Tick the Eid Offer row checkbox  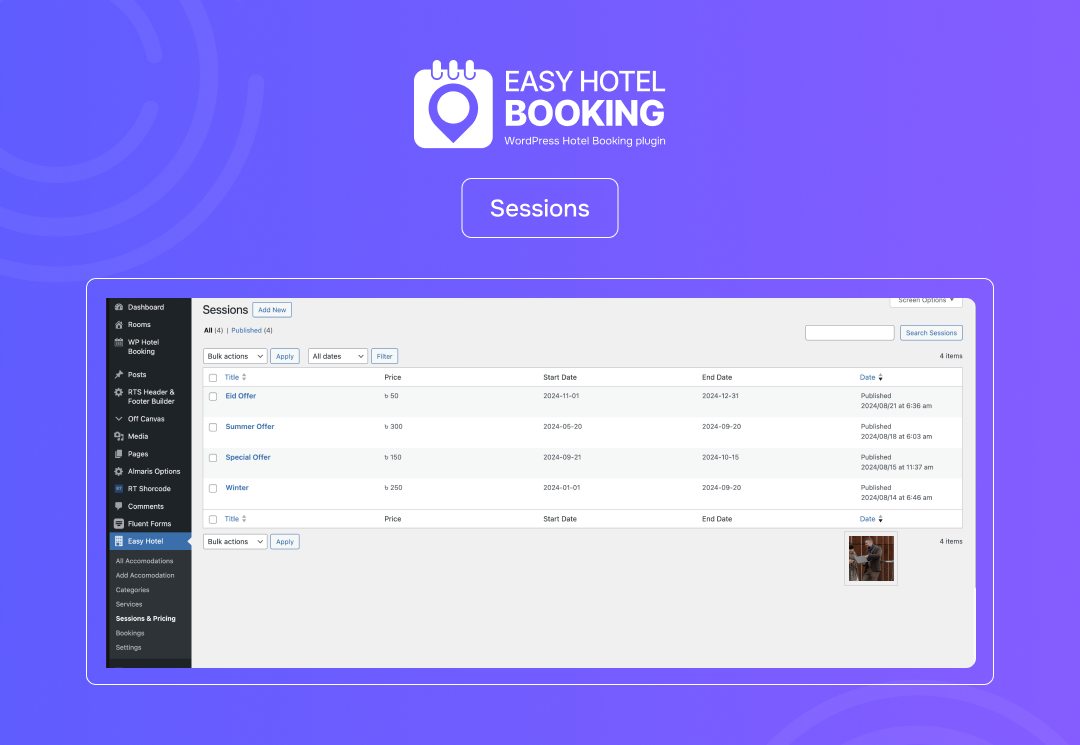213,397
